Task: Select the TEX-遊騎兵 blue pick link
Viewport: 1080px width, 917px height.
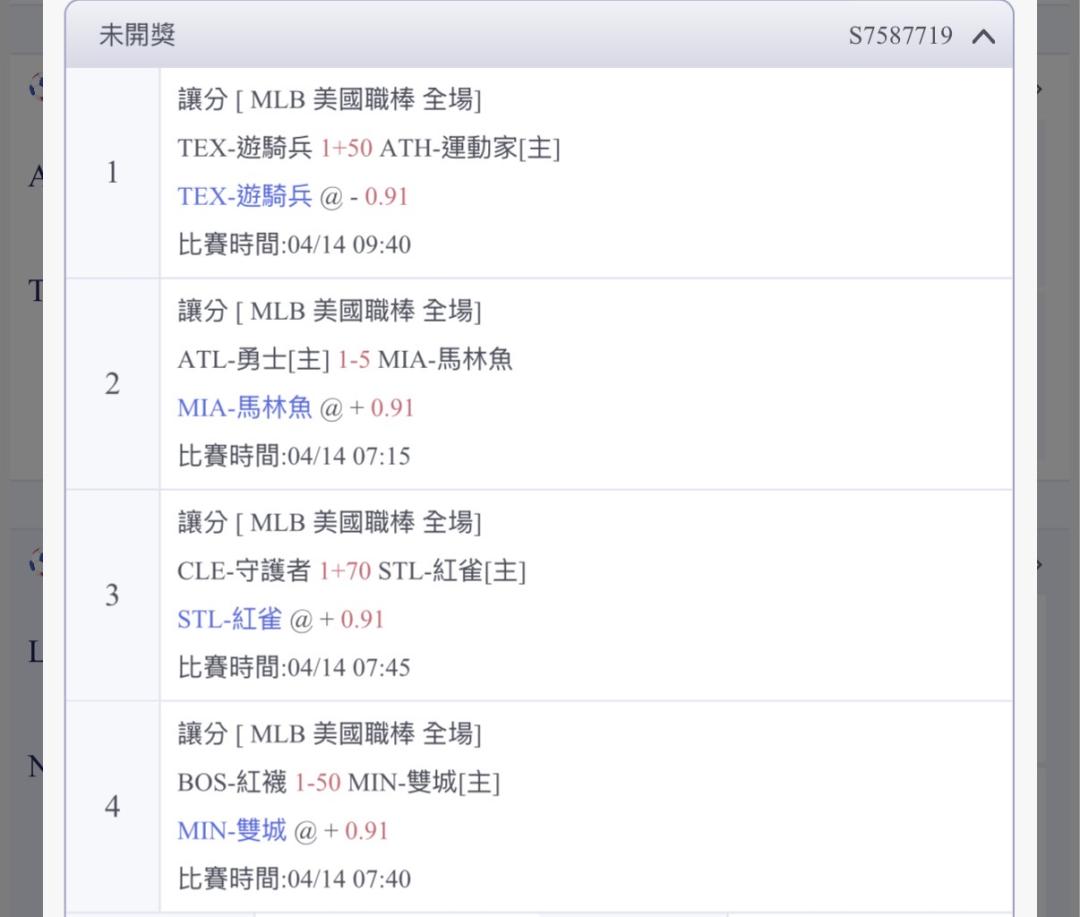Action: tap(245, 197)
